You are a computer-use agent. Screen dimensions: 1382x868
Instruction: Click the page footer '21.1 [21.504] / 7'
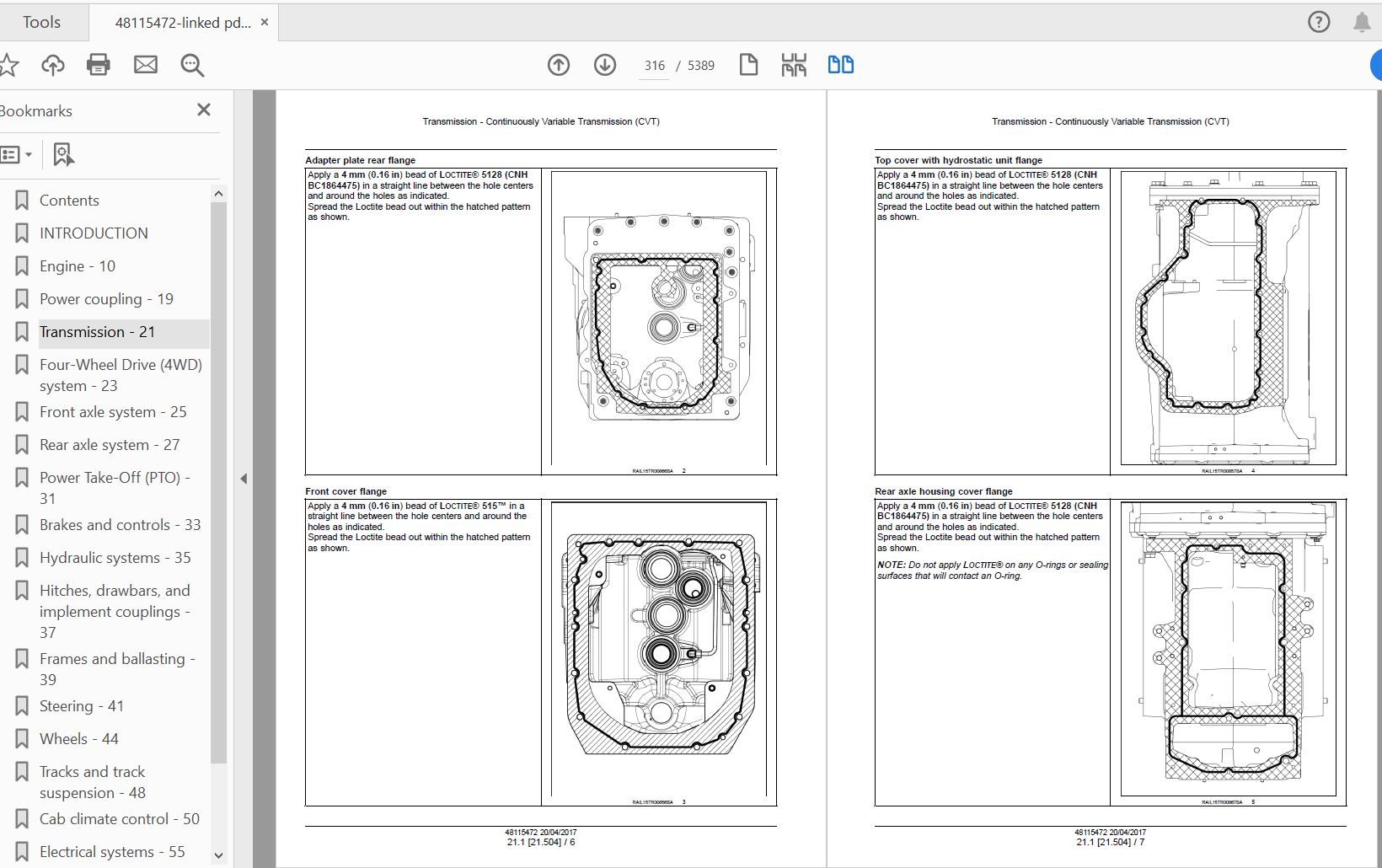pos(1111,842)
